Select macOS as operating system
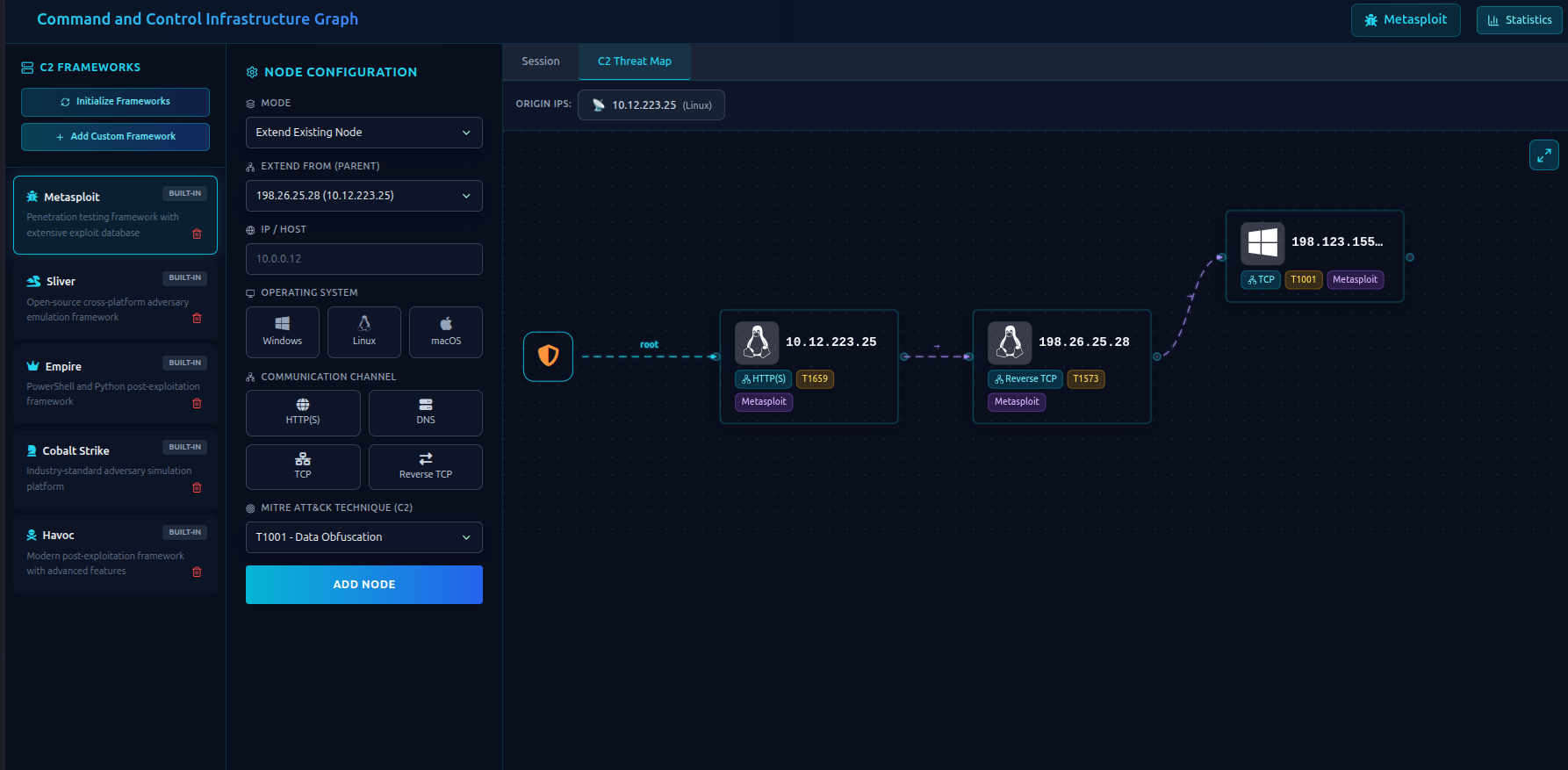1568x770 pixels. (446, 332)
